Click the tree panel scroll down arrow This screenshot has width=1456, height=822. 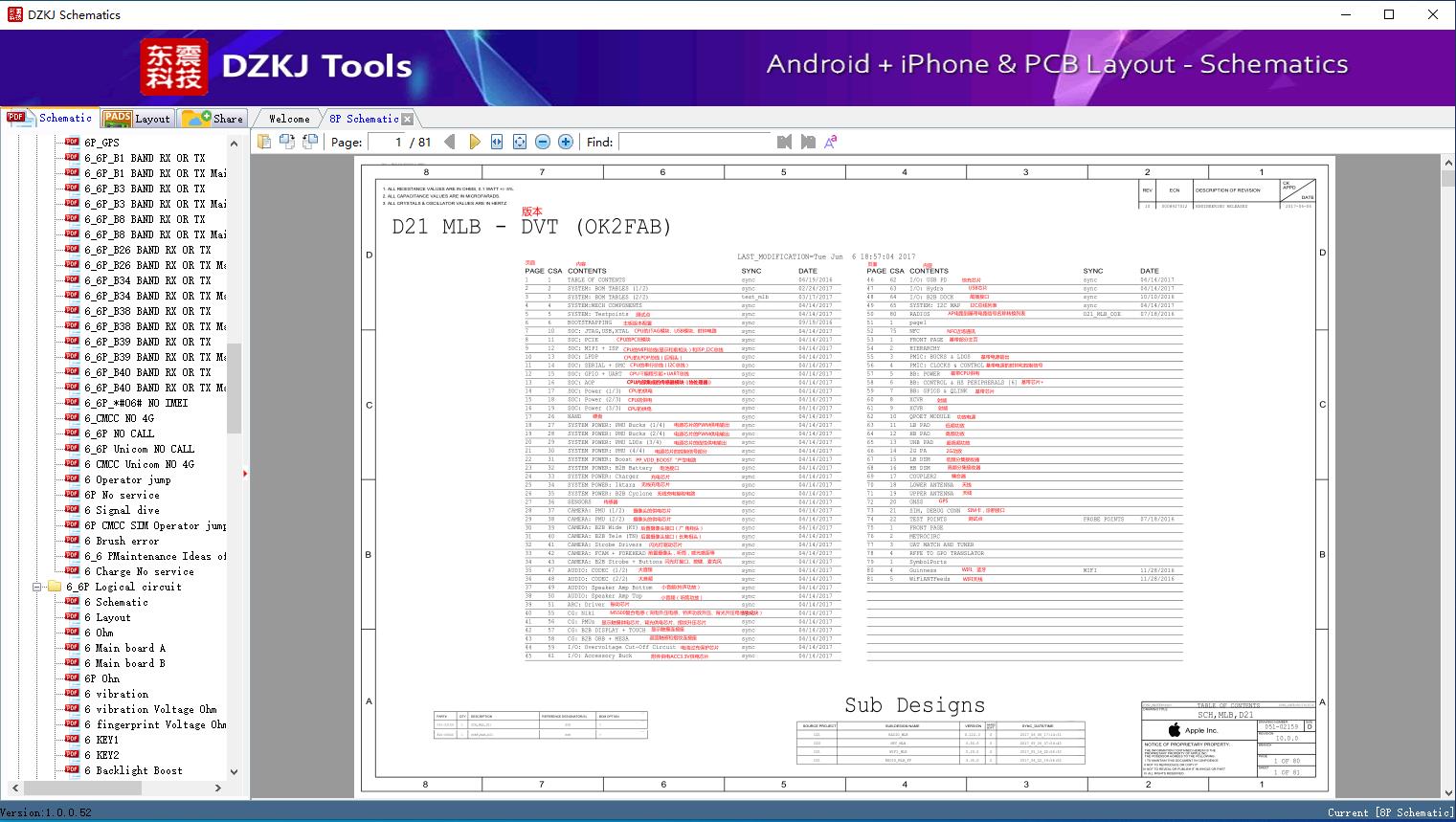point(235,771)
